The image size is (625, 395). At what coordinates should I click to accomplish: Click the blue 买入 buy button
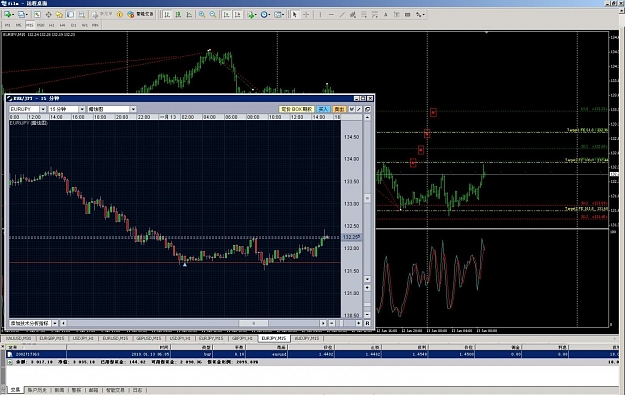click(x=323, y=109)
